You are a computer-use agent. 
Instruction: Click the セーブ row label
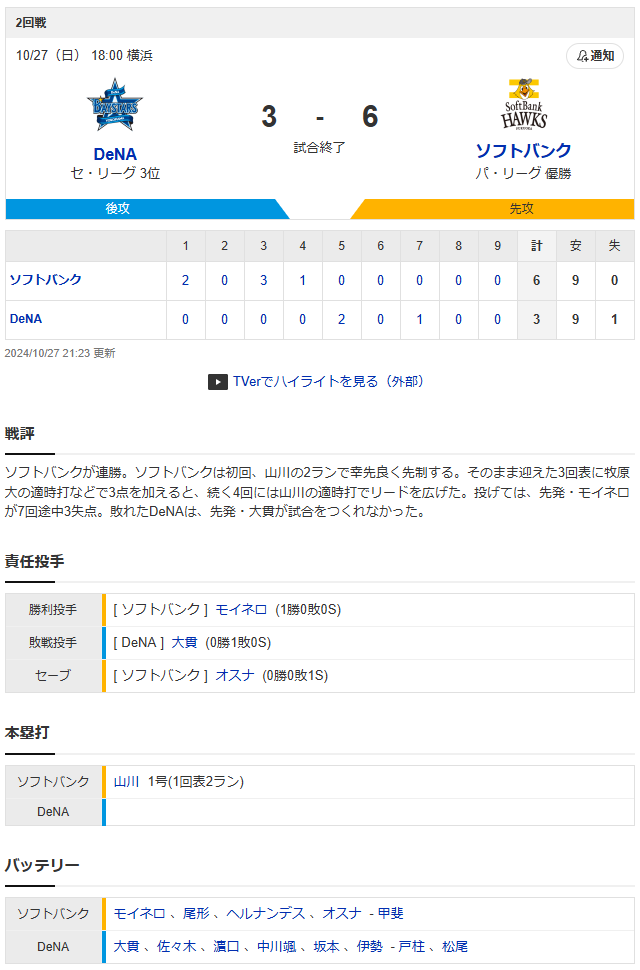pyautogui.click(x=53, y=676)
